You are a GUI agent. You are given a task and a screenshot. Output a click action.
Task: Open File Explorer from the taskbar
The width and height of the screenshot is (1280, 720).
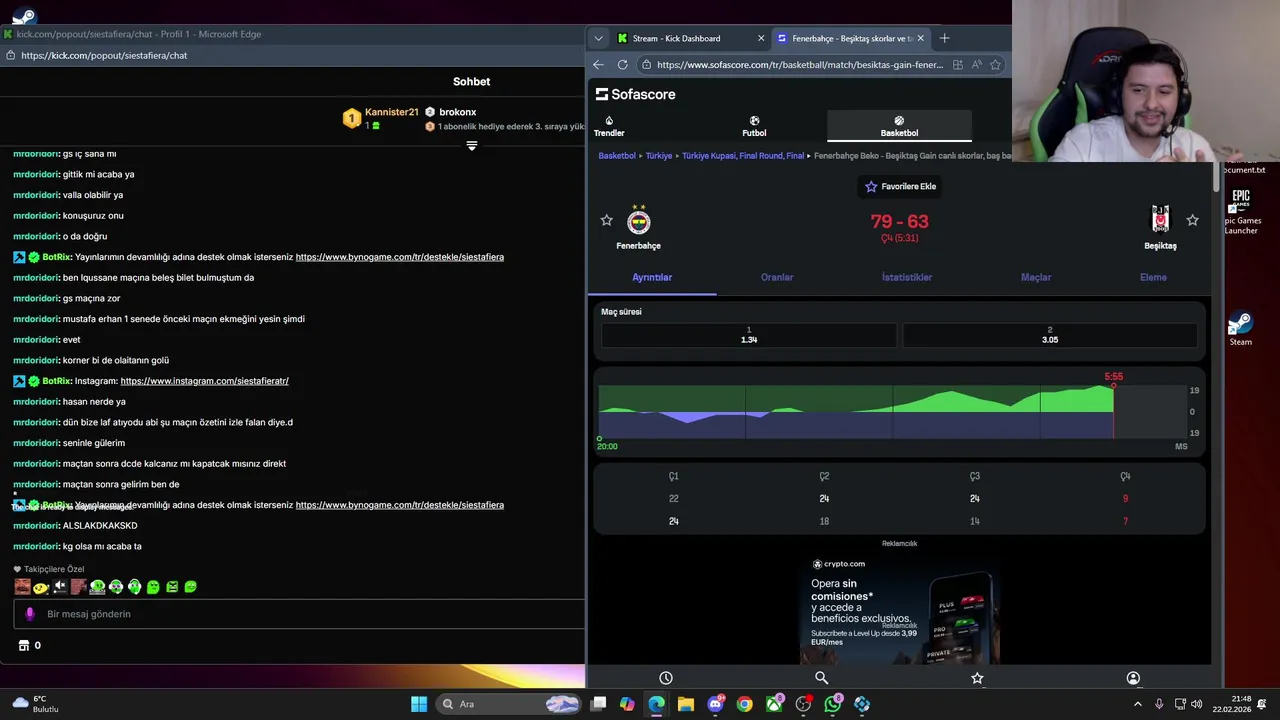click(x=685, y=704)
